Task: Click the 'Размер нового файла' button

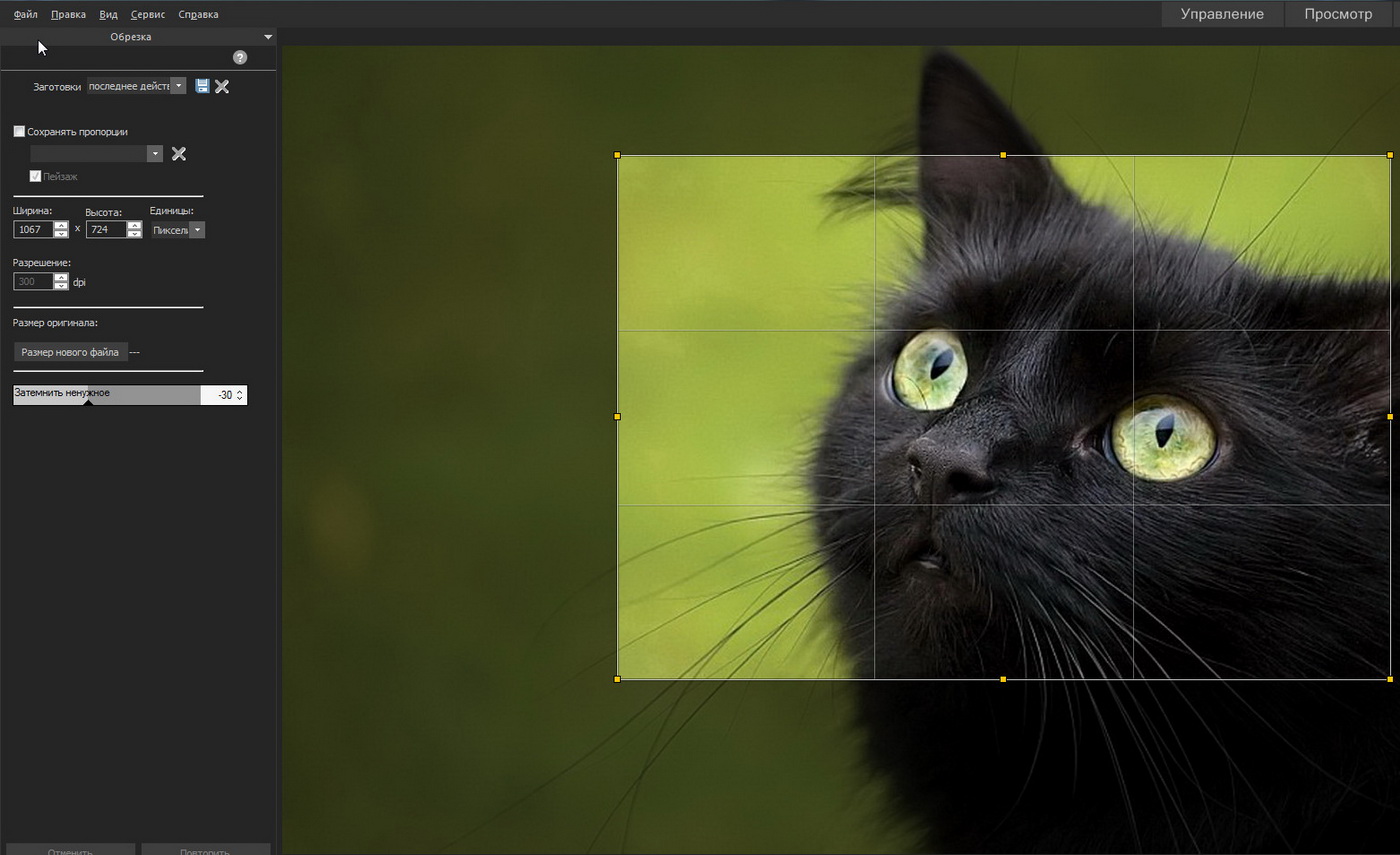Action: point(70,352)
